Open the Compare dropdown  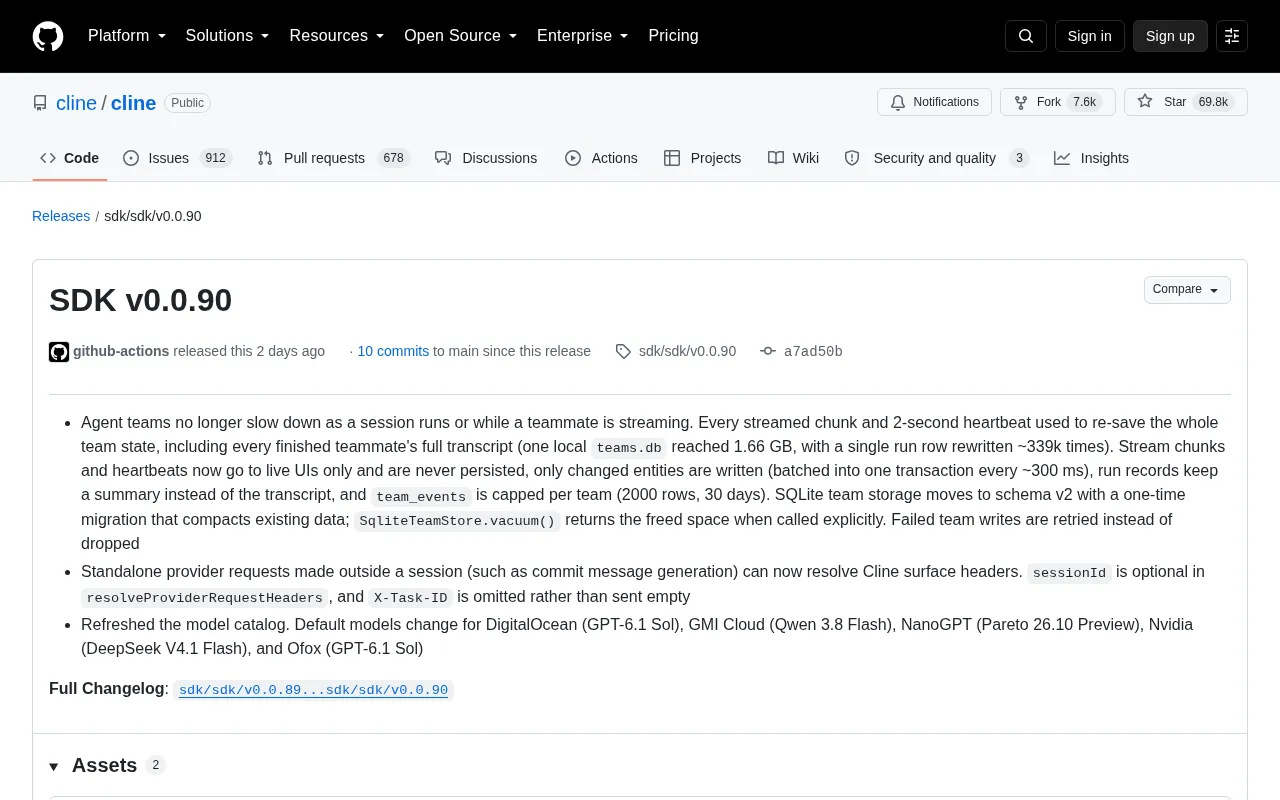pyautogui.click(x=1187, y=290)
